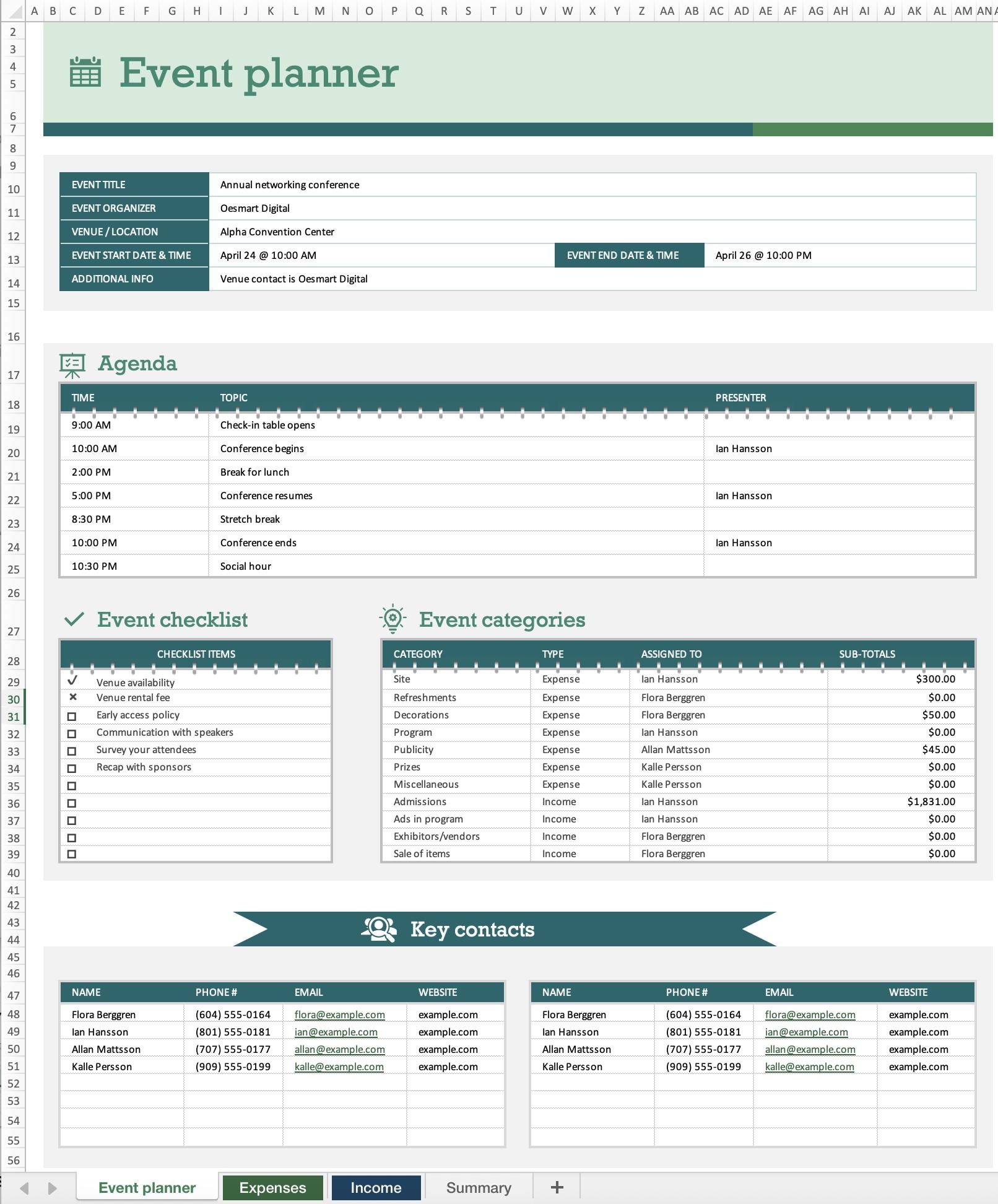This screenshot has height=1204, width=998.
Task: Open the Income sheet tab
Action: click(x=375, y=1187)
